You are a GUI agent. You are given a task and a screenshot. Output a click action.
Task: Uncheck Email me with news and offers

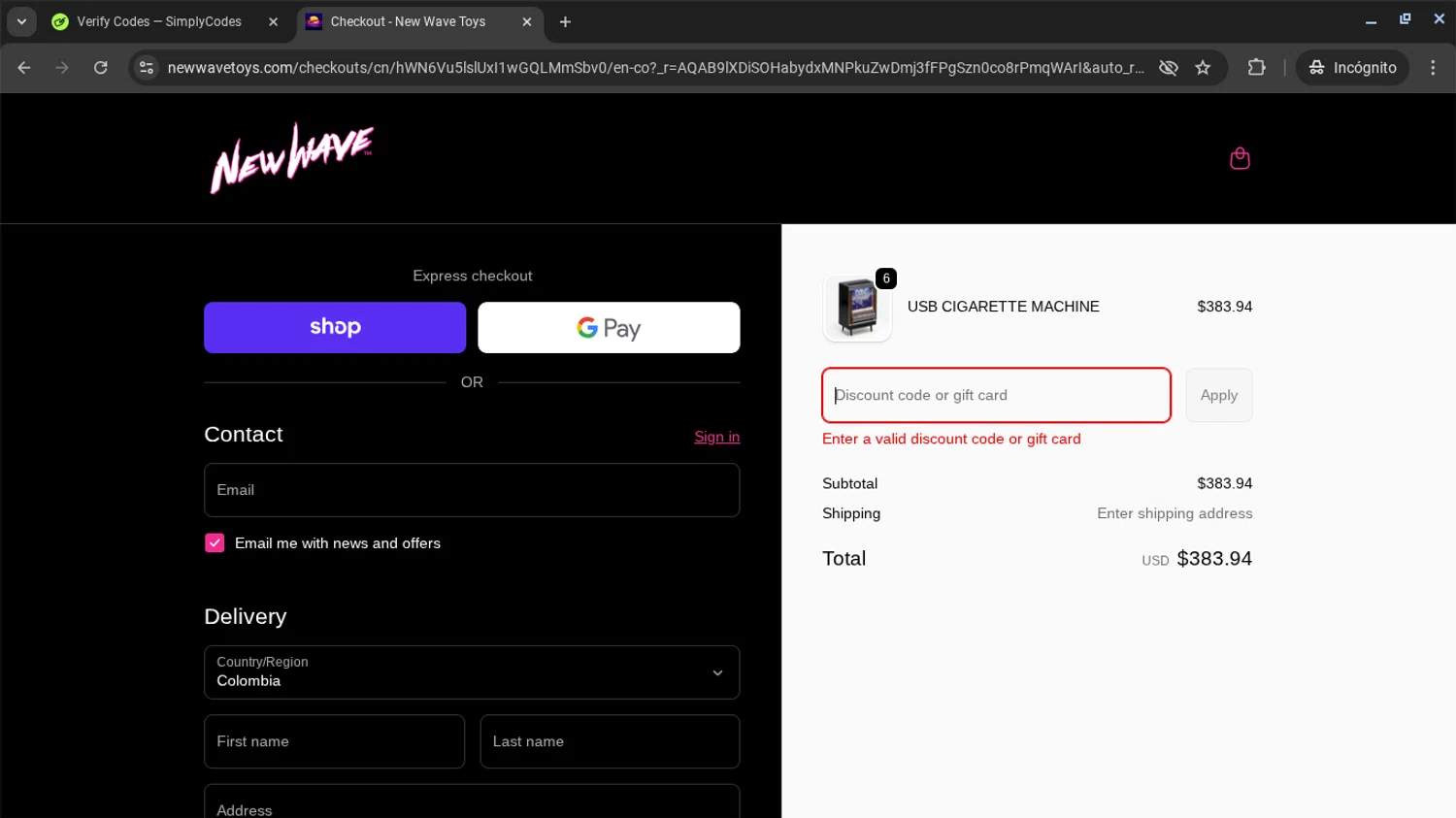pos(215,543)
